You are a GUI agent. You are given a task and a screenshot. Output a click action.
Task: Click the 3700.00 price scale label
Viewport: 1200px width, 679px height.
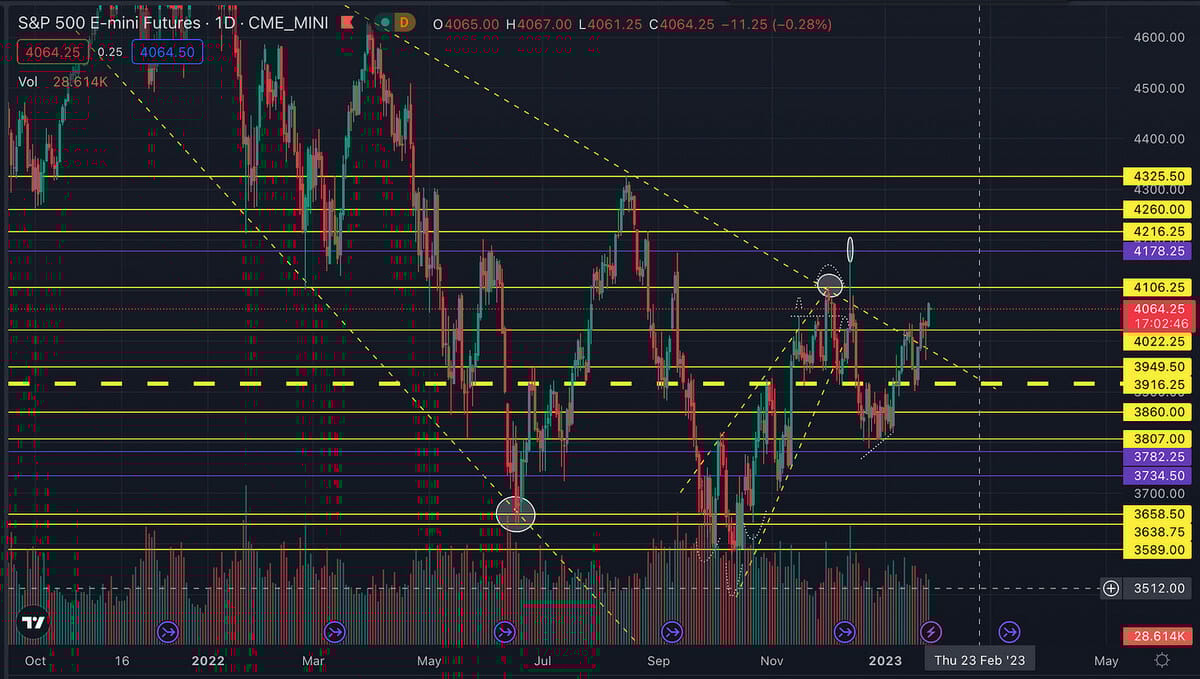[1160, 494]
